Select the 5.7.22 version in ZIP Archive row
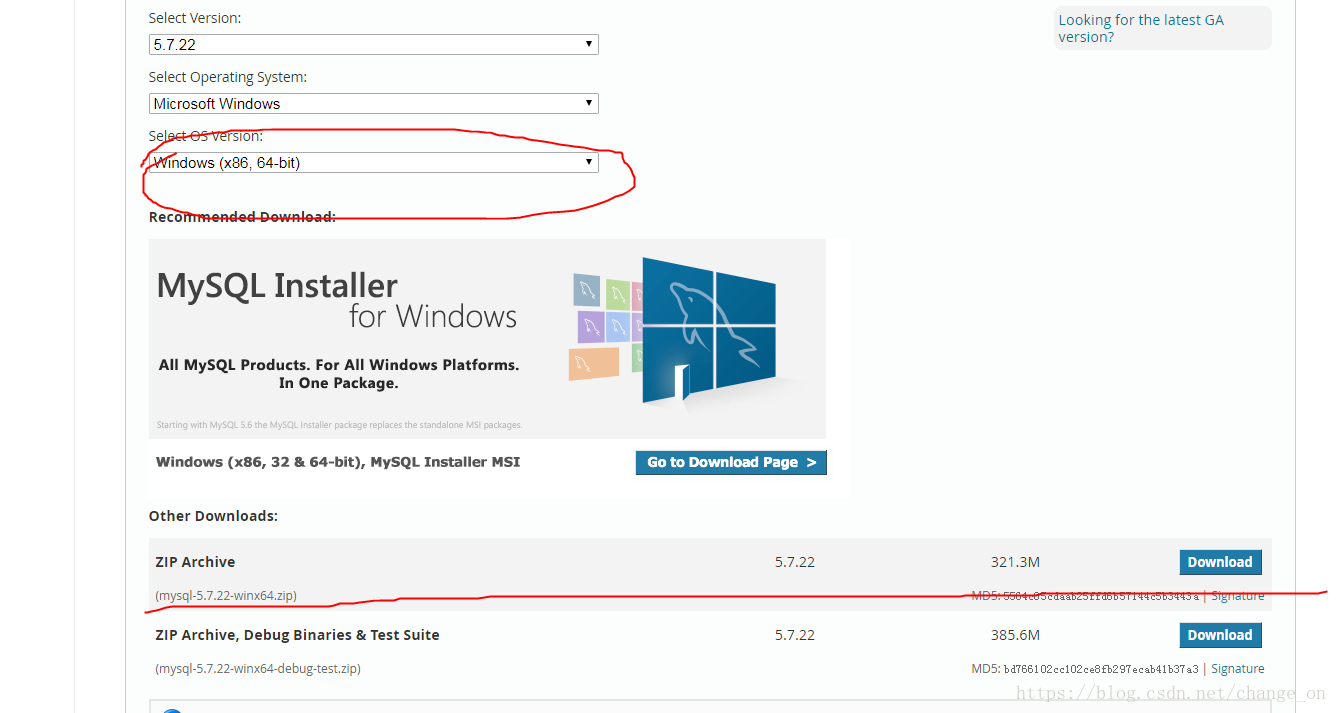The image size is (1337, 713). pyautogui.click(x=795, y=562)
